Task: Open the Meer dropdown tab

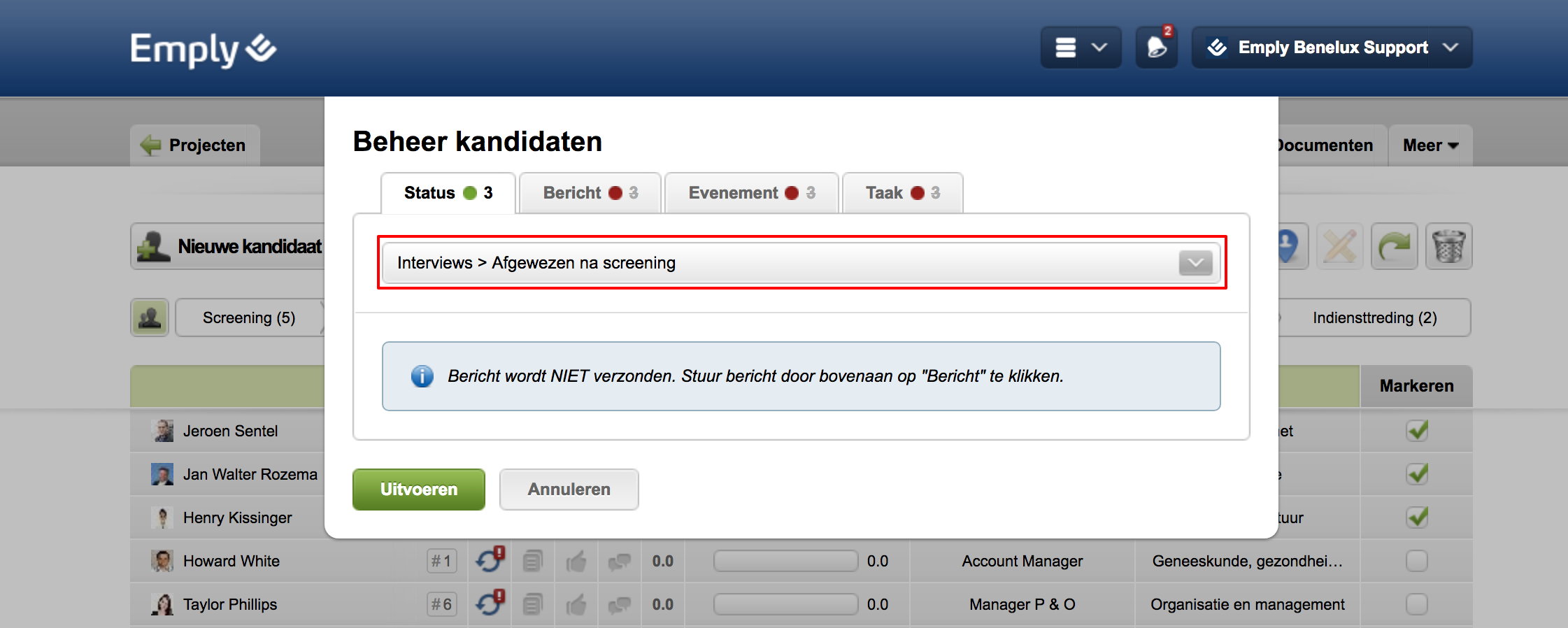Action: pos(1430,145)
